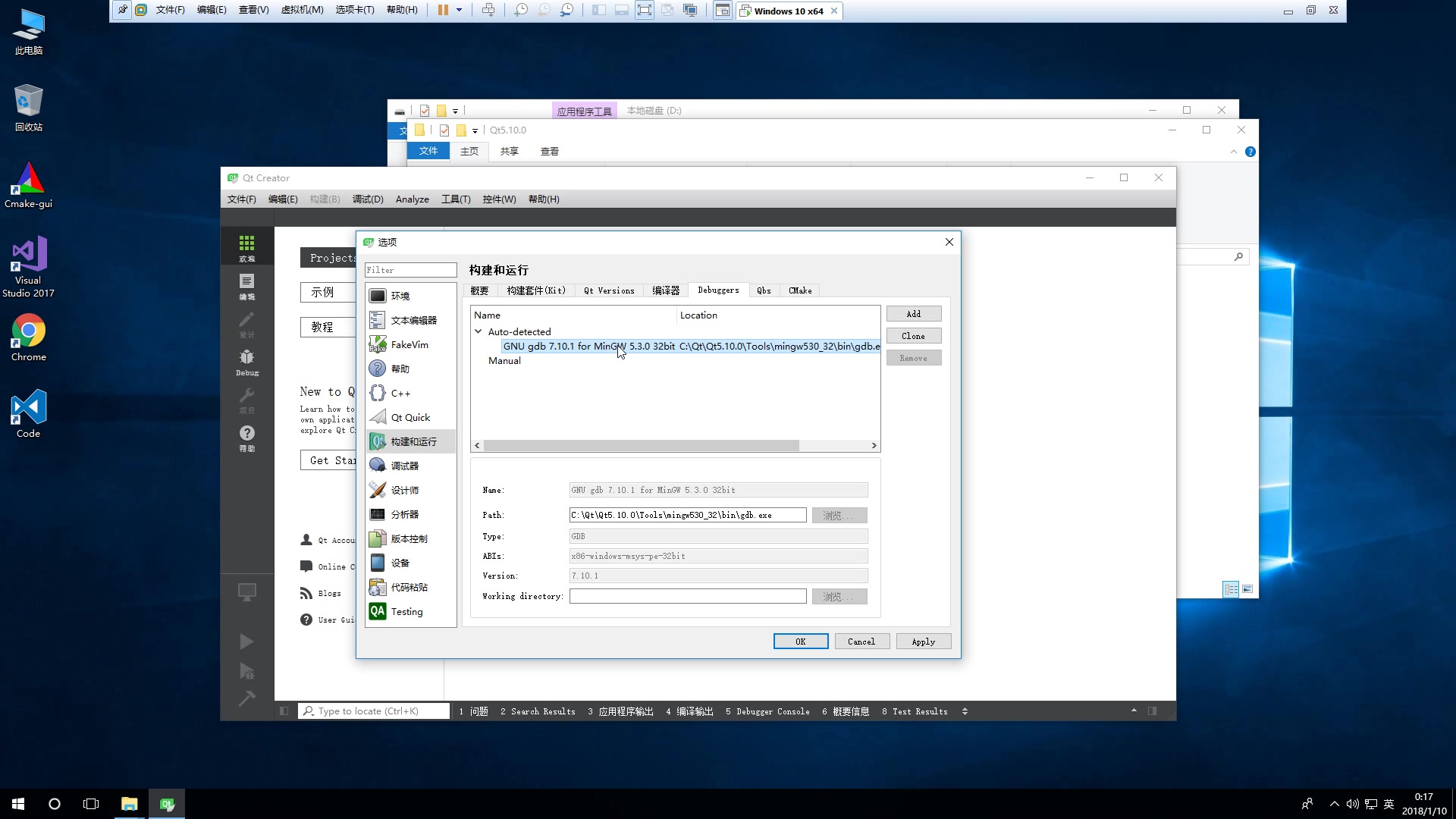Select the version control options category
This screenshot has height=819, width=1456.
409,538
